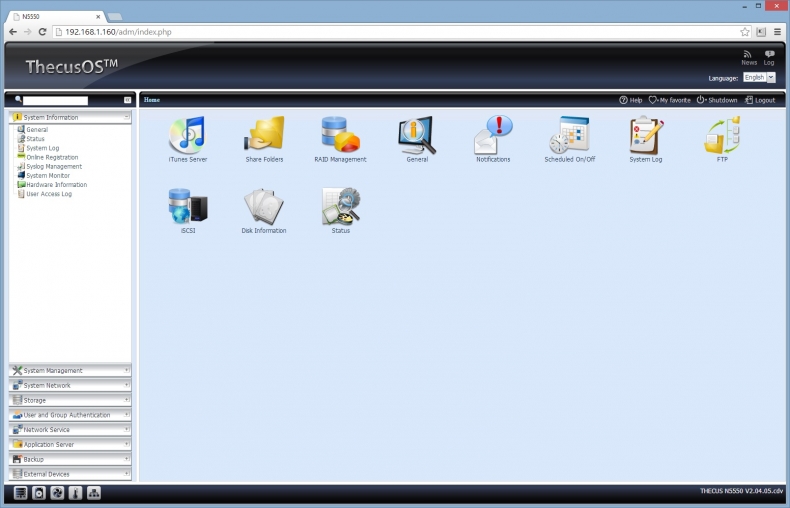Click the search magnifier icon in sidebar

[x=18, y=99]
